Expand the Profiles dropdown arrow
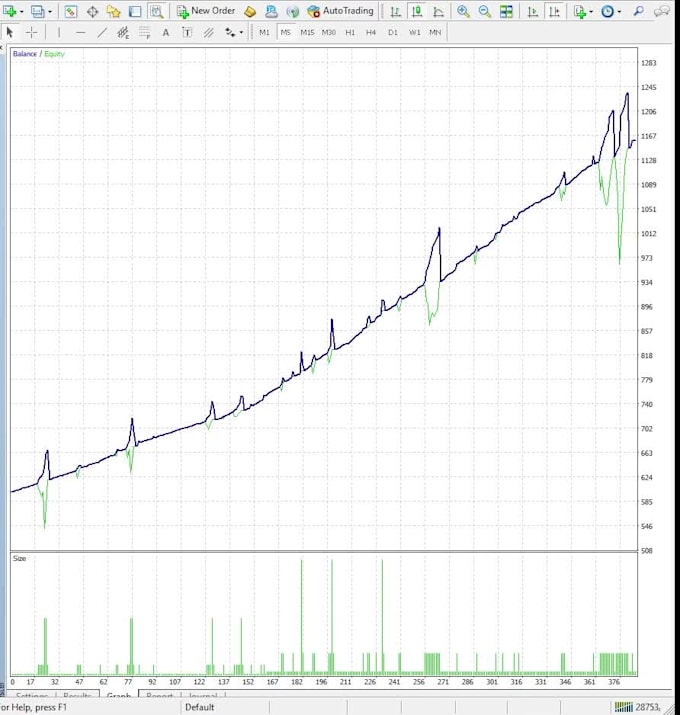Screen dimensions: 680x715 tap(50, 11)
